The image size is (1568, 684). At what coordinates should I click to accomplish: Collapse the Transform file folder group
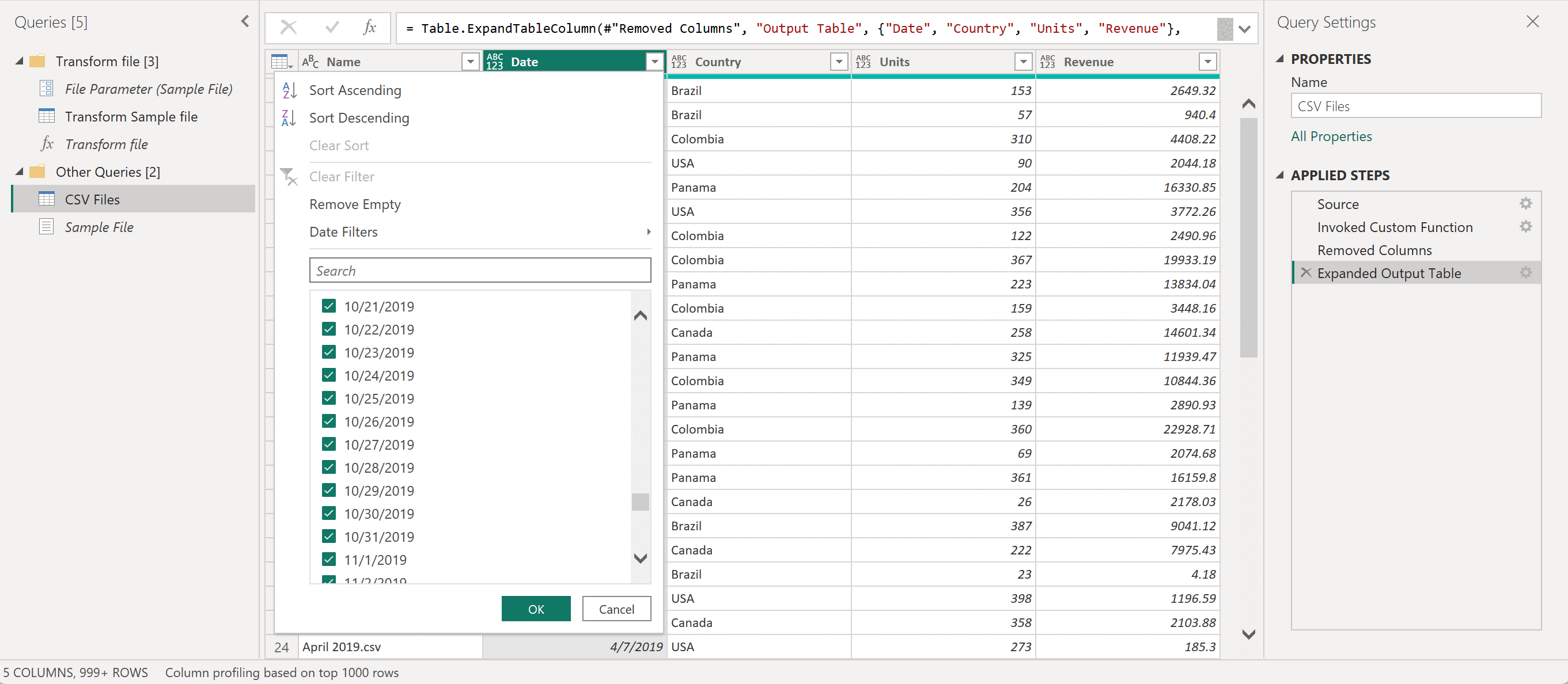(19, 62)
